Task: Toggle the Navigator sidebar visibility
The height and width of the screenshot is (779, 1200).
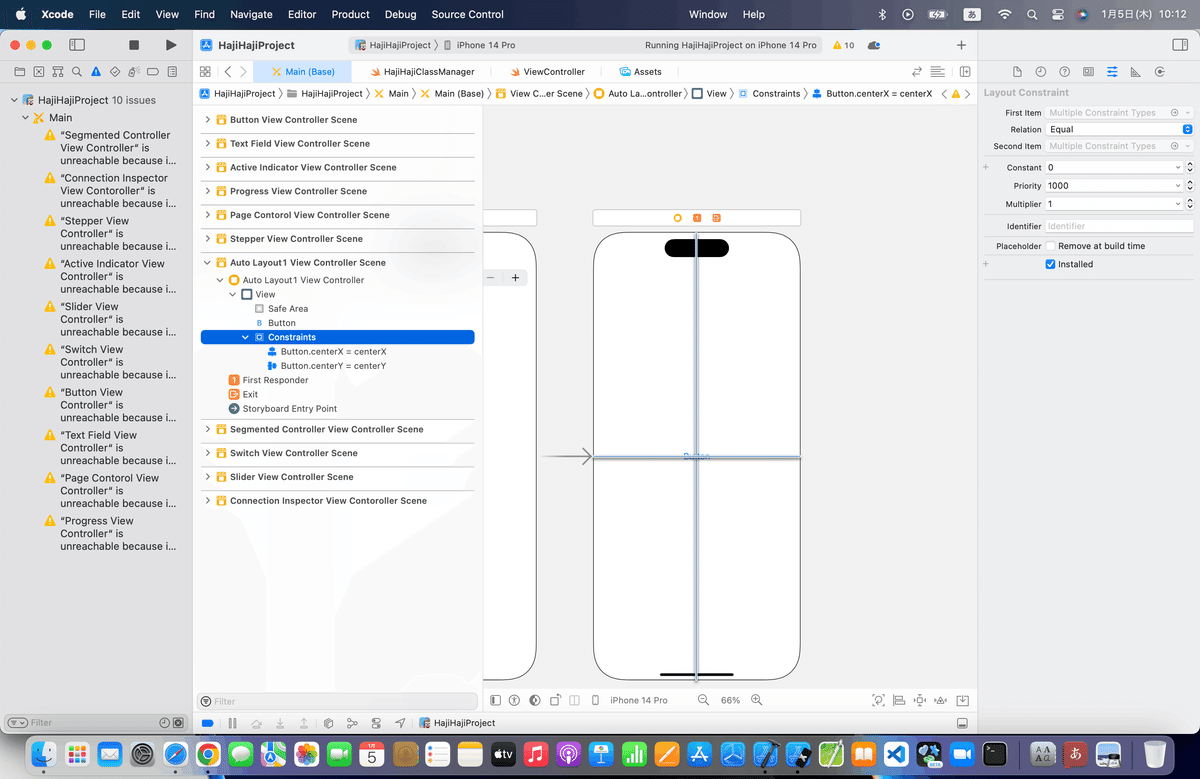Action: (x=76, y=45)
